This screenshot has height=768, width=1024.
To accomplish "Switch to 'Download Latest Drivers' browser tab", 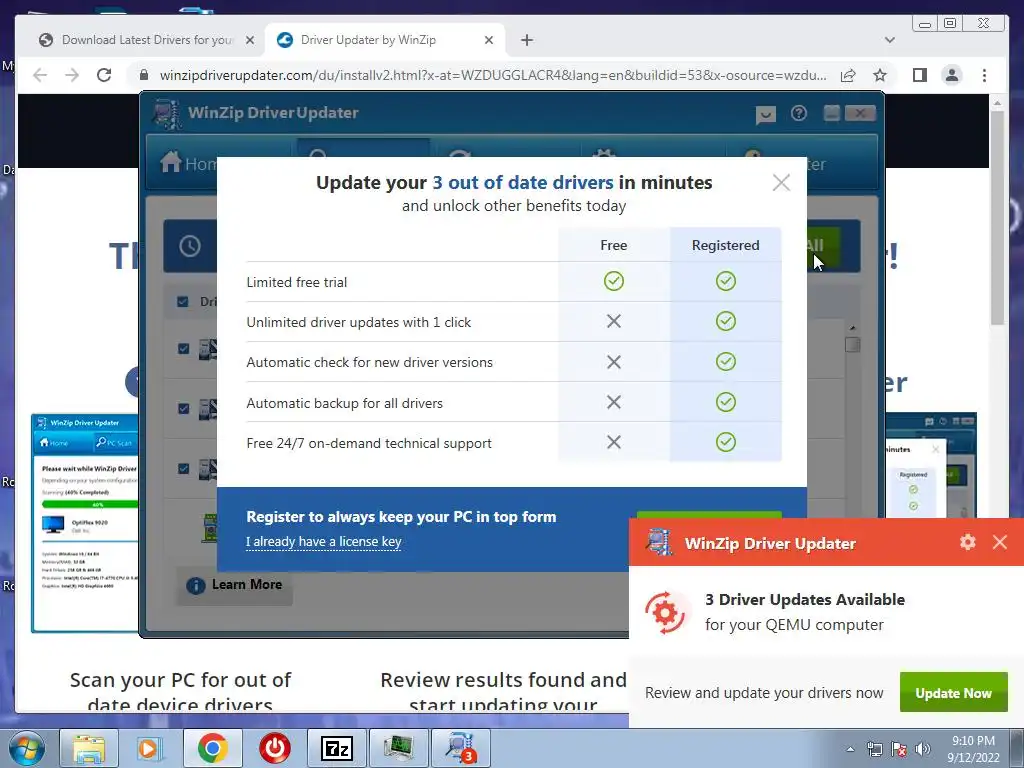I will pos(146,40).
